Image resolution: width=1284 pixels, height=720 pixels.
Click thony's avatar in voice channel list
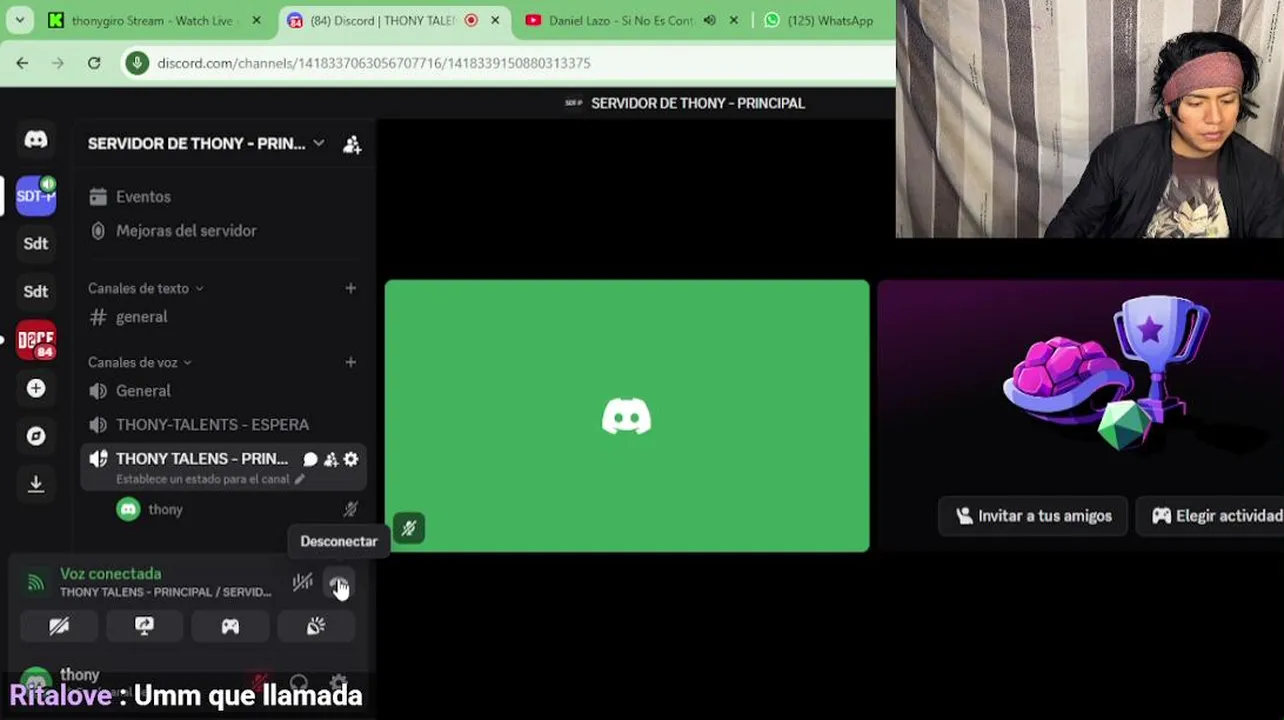[x=128, y=509]
